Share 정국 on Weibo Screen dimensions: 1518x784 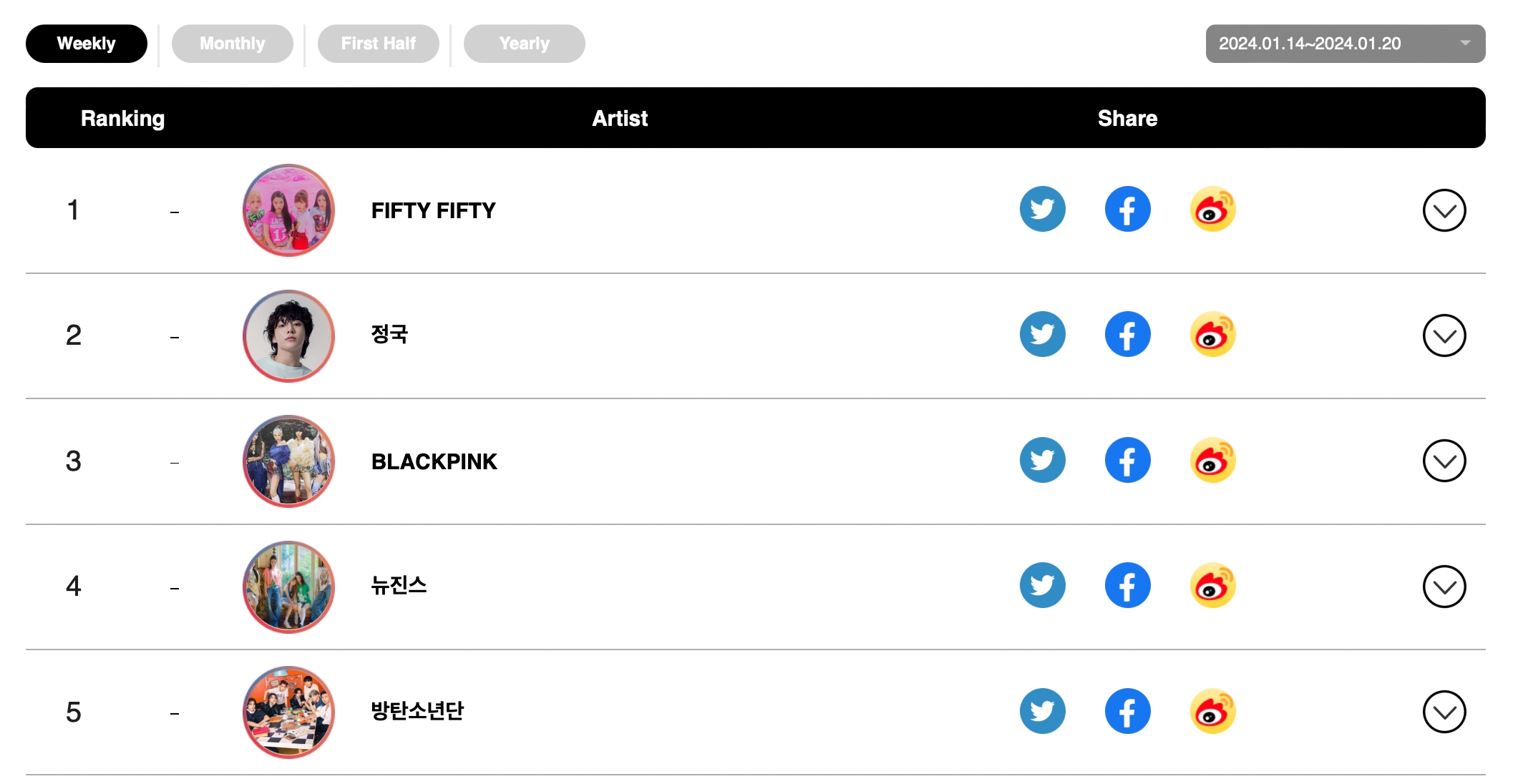point(1212,335)
